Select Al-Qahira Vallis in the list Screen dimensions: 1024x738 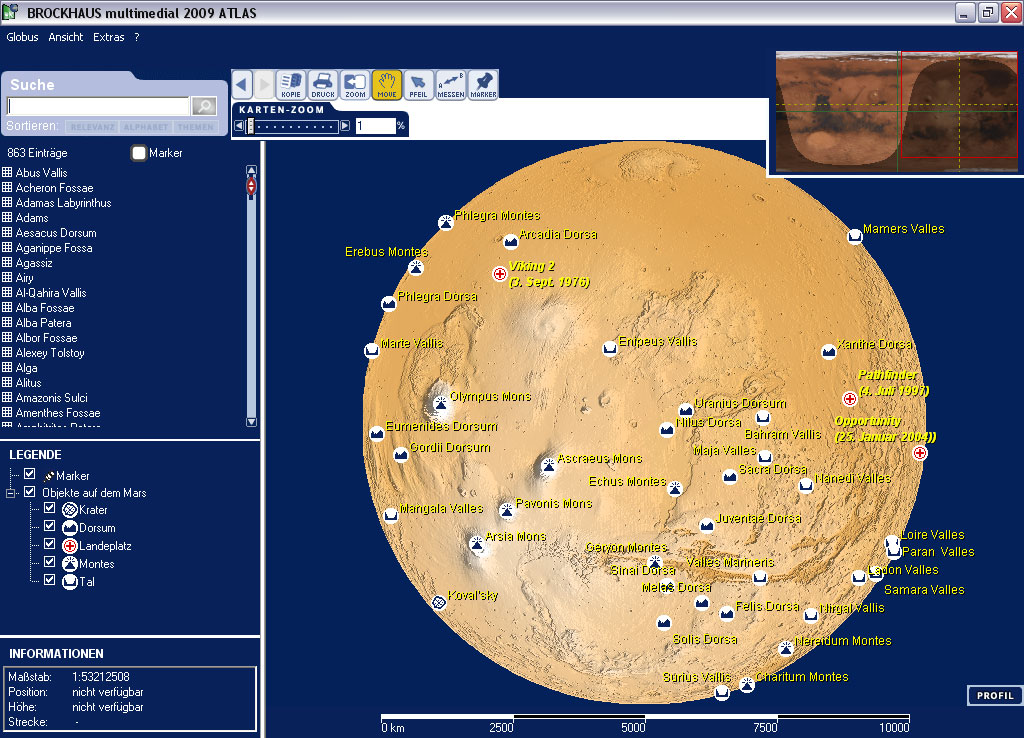point(50,293)
